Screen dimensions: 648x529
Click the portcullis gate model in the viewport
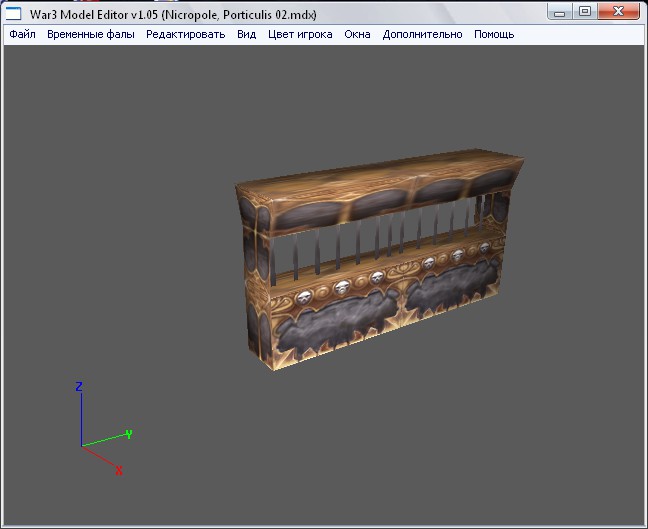[x=378, y=259]
